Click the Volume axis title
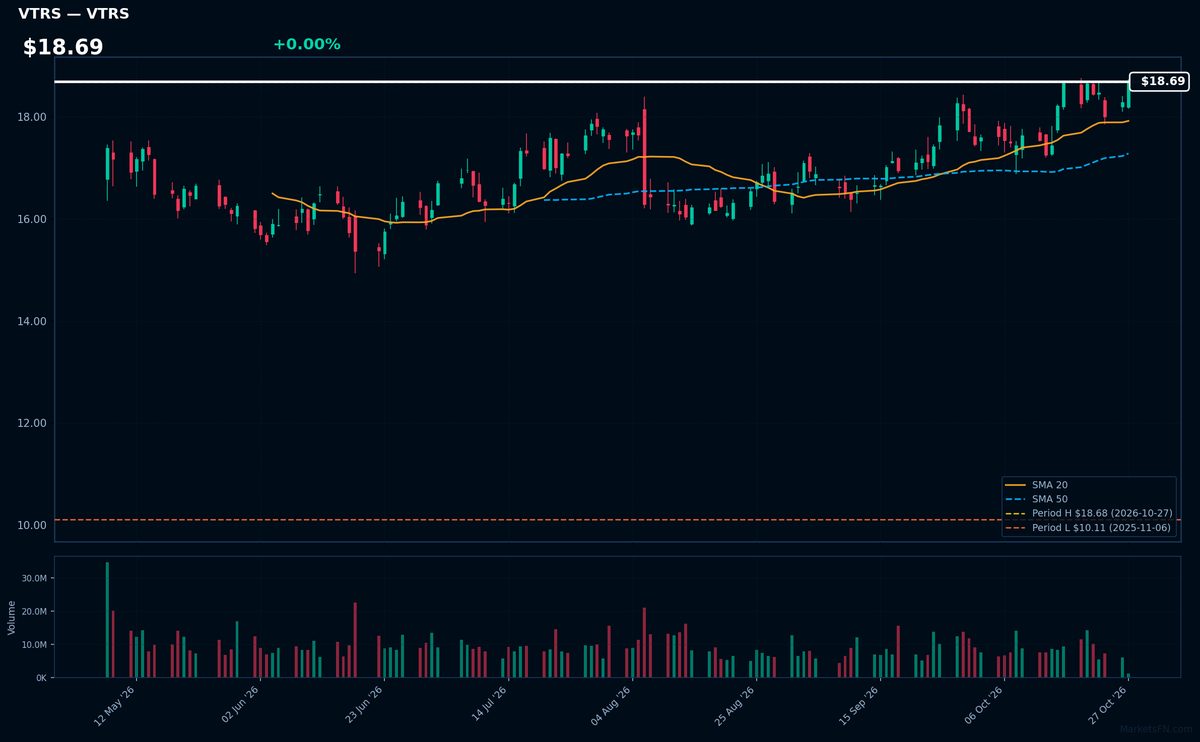Viewport: 1200px width, 742px height. tap(12, 617)
